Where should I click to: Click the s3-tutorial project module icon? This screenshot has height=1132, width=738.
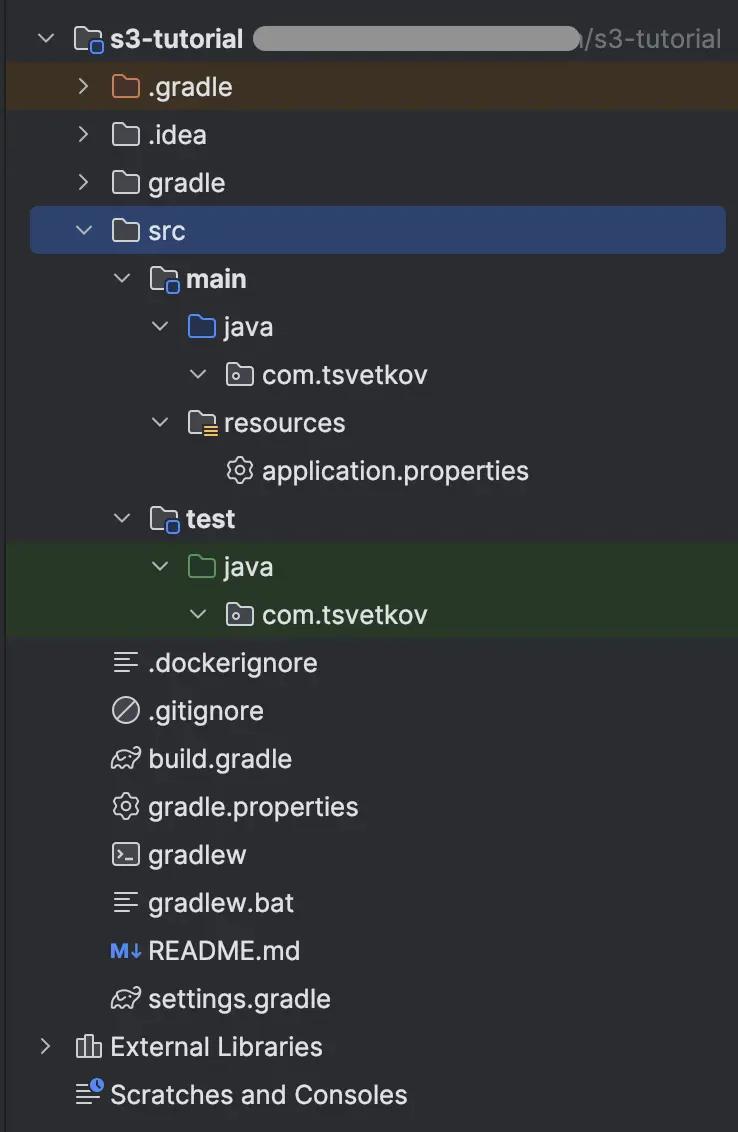coord(89,39)
